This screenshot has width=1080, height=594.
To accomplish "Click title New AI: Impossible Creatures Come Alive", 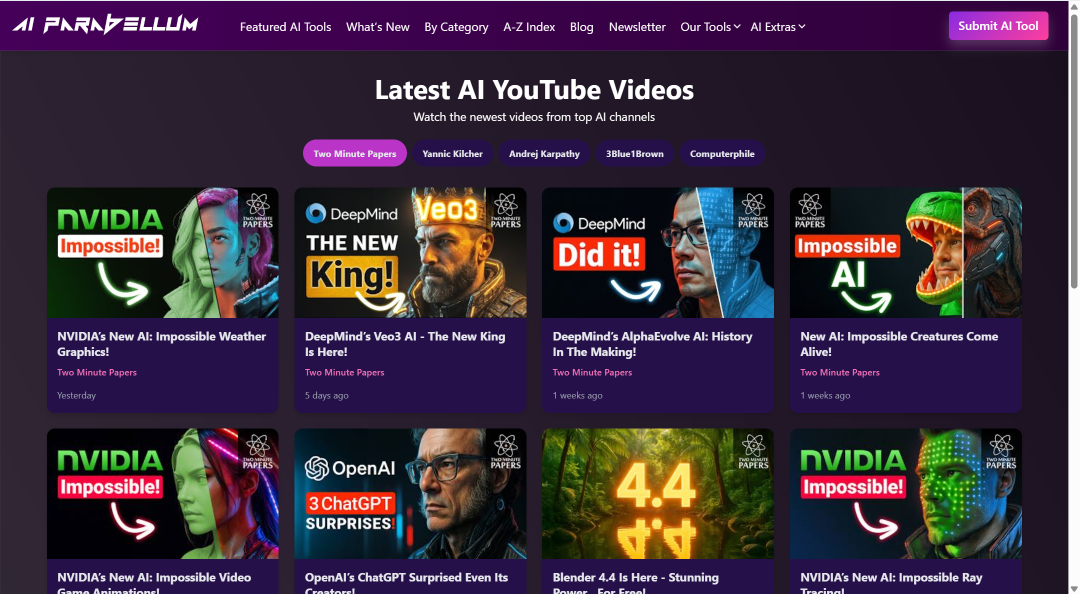I will [899, 344].
